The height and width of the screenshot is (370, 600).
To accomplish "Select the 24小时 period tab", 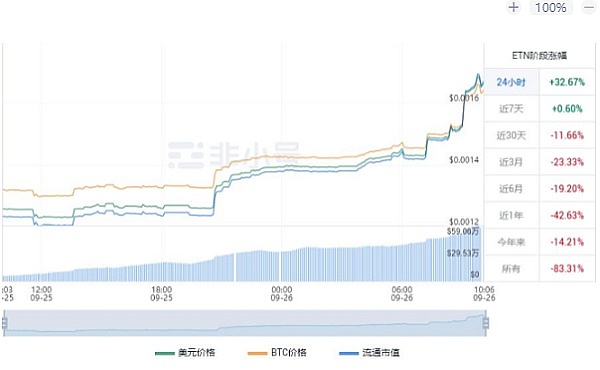I will 511,82.
